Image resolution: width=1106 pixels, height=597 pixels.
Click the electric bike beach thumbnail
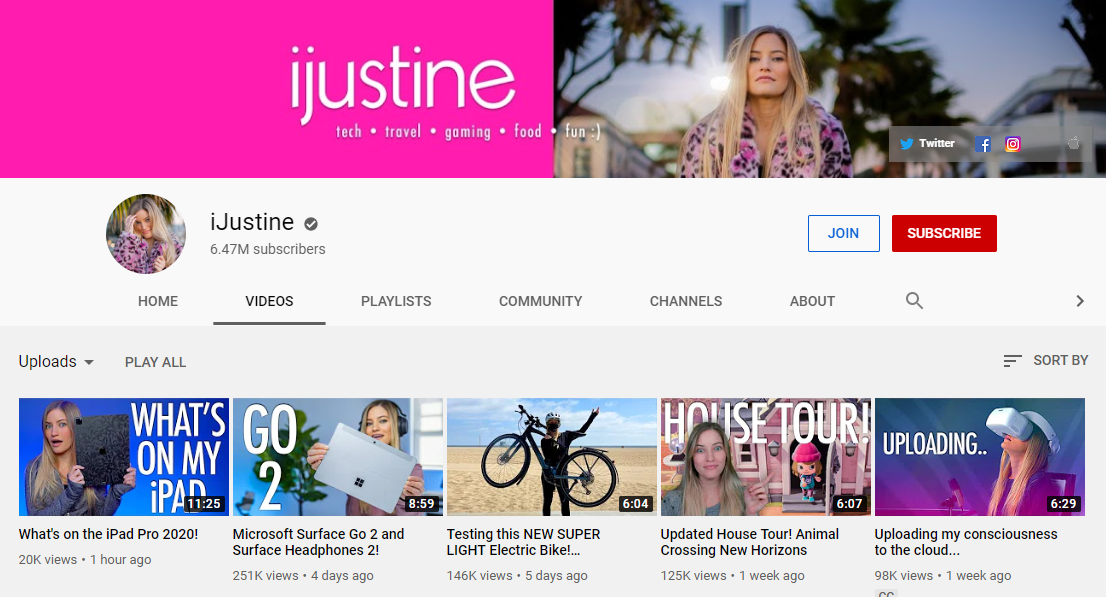point(552,457)
